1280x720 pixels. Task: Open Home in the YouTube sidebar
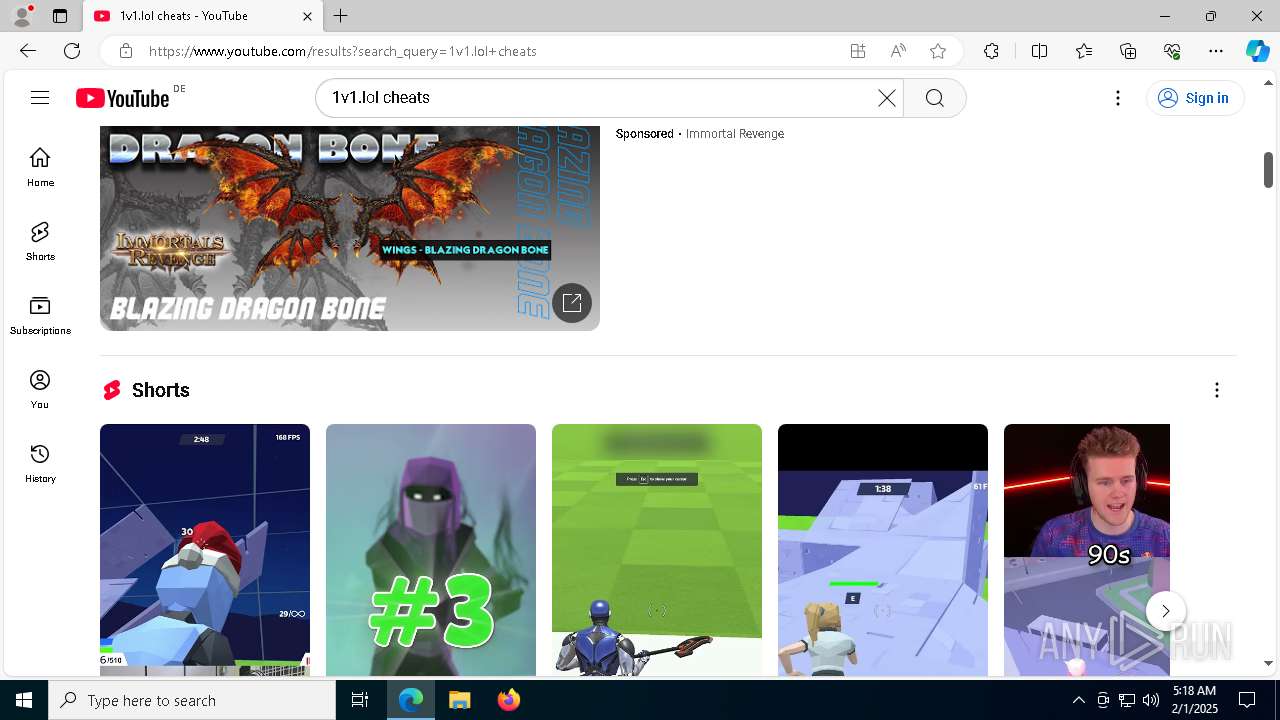[40, 167]
